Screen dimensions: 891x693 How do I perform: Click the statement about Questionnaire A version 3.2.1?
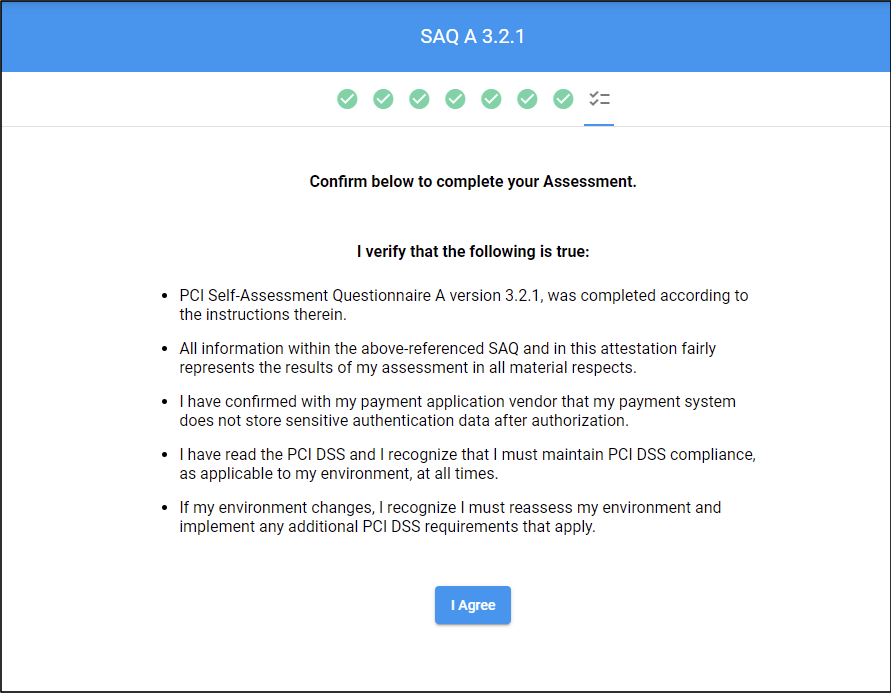coord(464,305)
